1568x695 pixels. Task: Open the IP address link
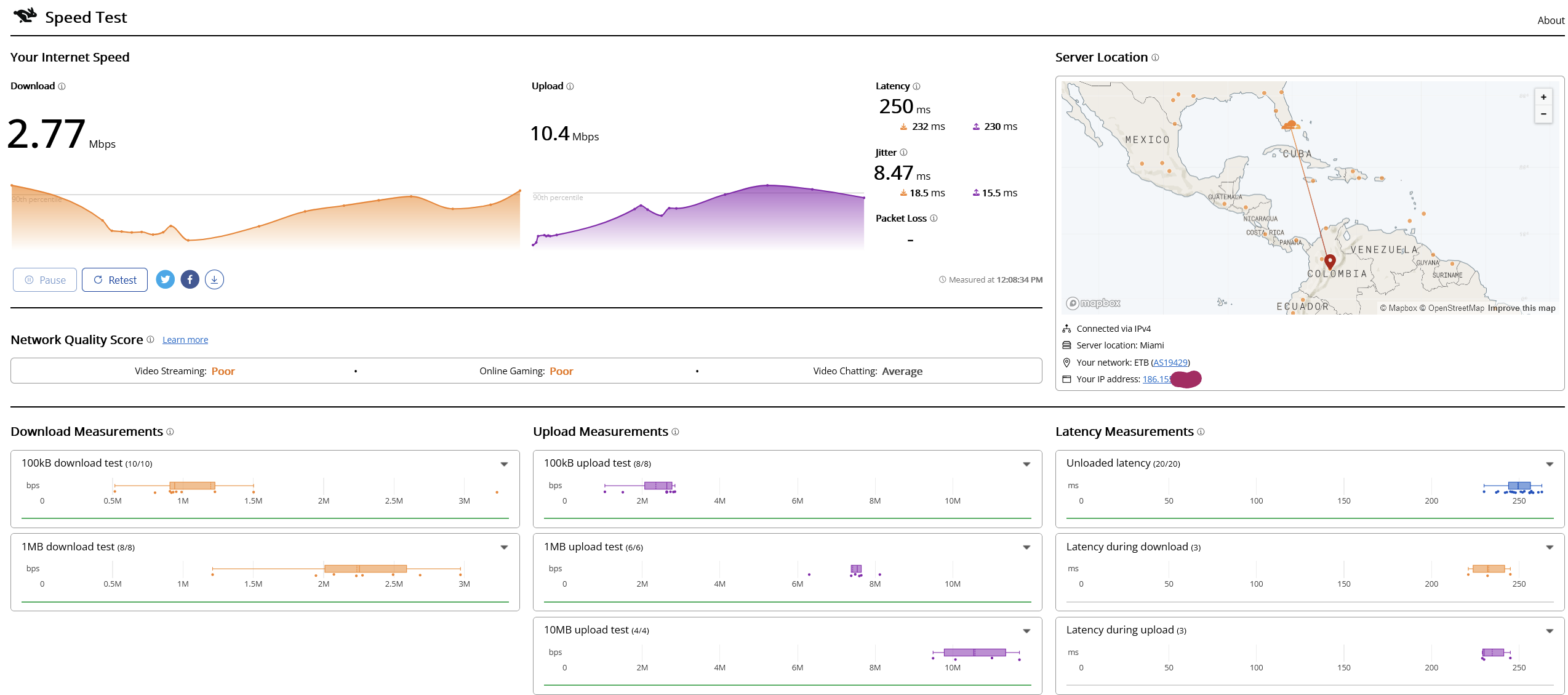tap(1157, 379)
